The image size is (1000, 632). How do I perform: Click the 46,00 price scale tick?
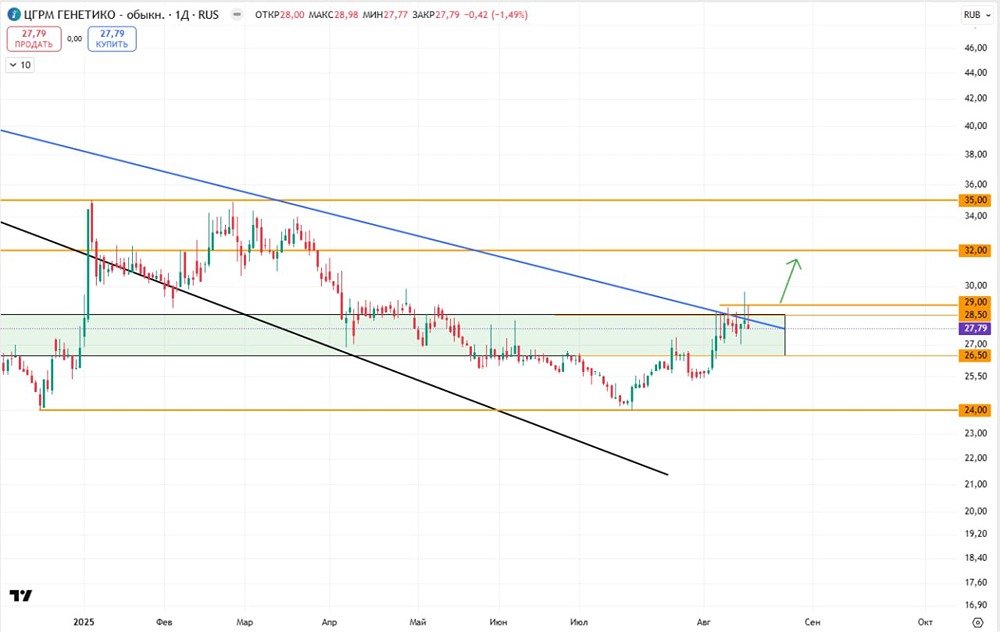976,48
